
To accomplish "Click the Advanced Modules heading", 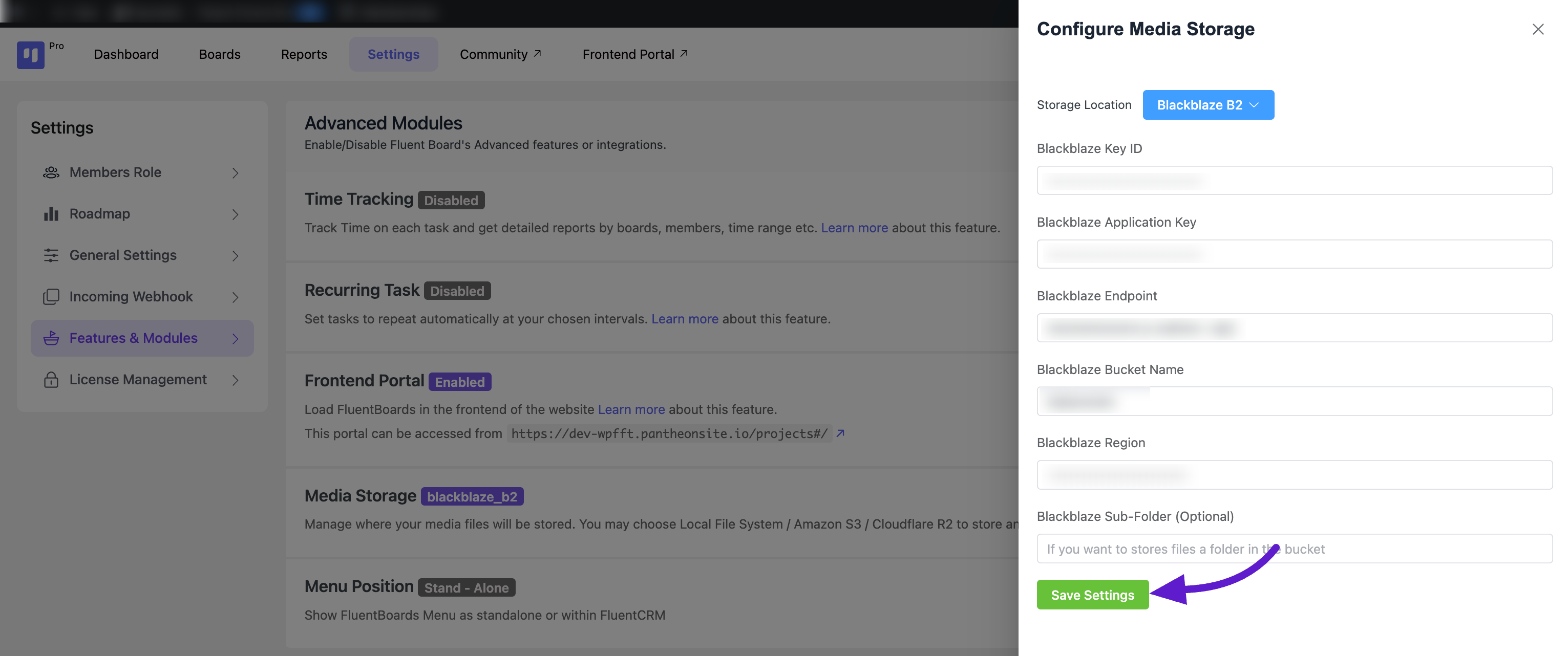I will click(x=383, y=123).
